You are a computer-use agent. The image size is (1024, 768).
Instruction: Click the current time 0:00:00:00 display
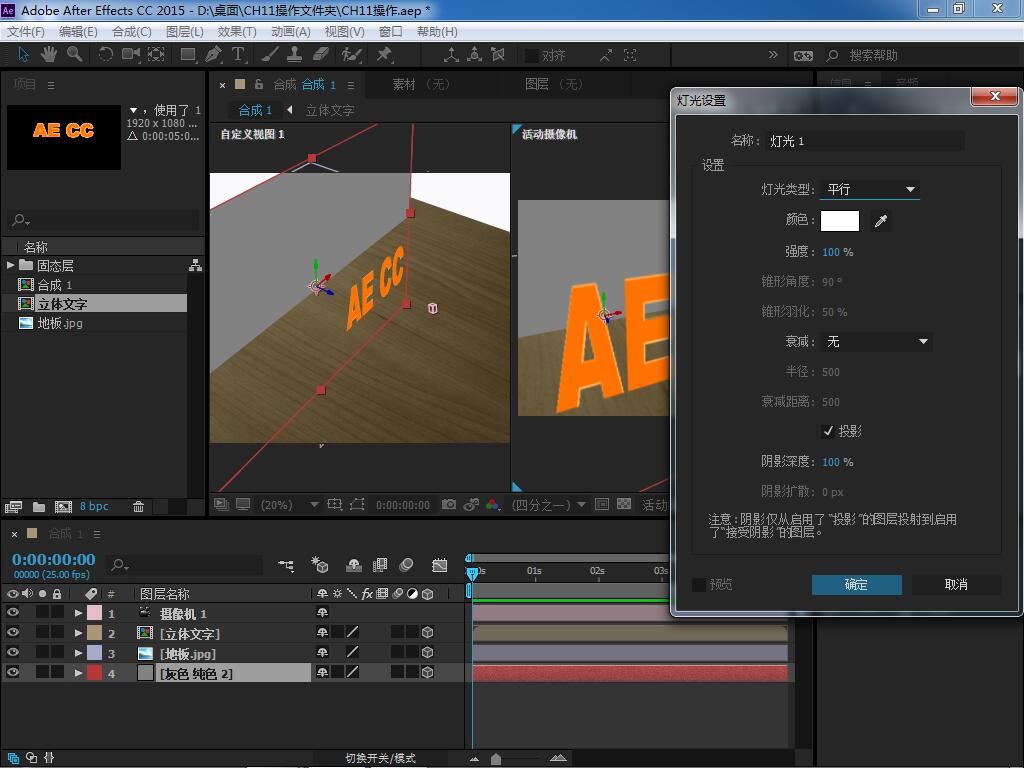click(x=54, y=560)
